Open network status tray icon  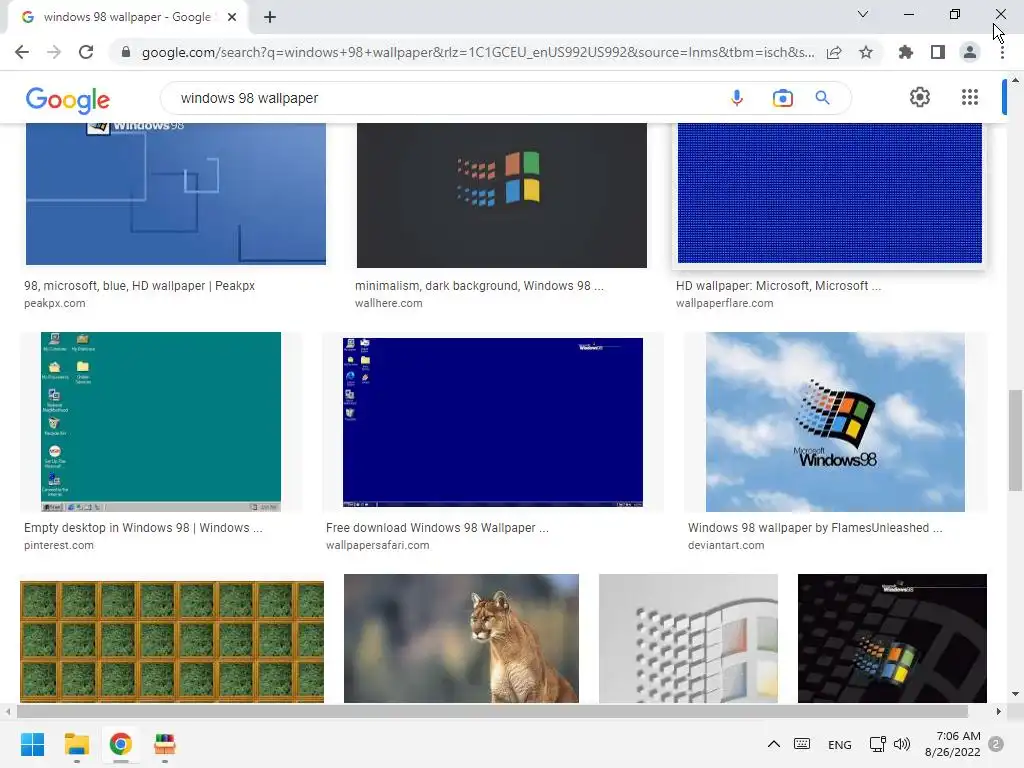[877, 744]
